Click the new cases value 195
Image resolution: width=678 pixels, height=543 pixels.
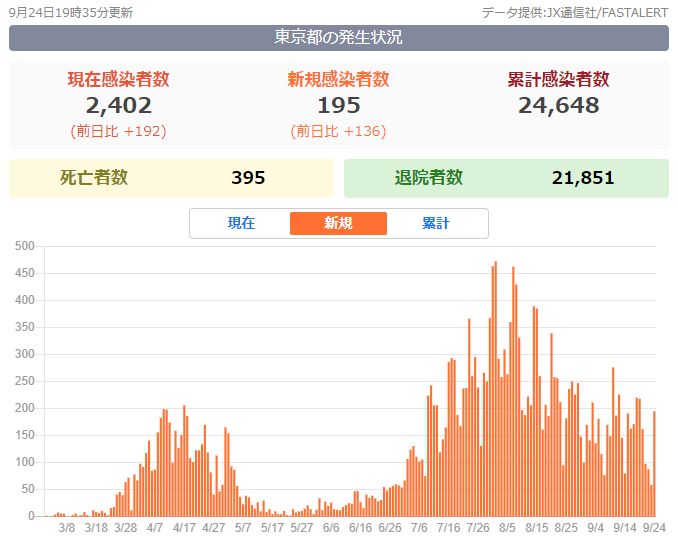[339, 106]
